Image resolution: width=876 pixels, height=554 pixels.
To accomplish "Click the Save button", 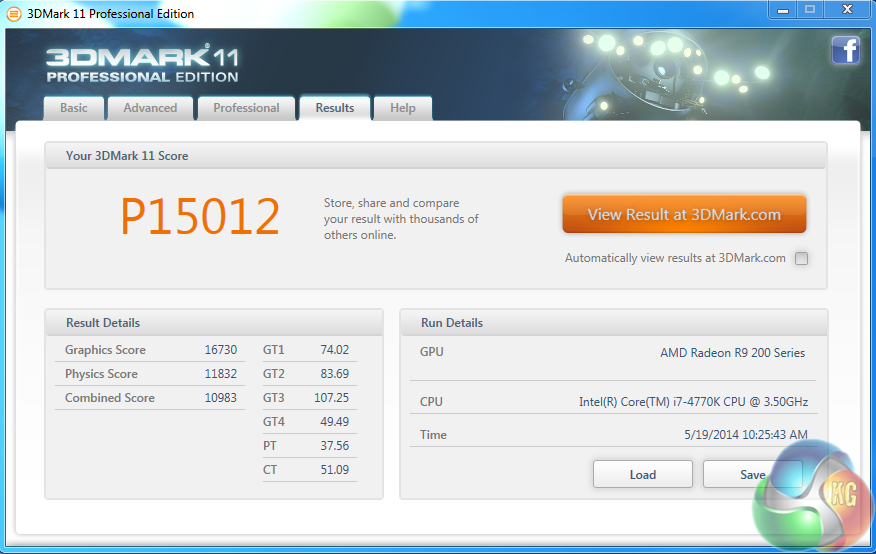I will 750,474.
